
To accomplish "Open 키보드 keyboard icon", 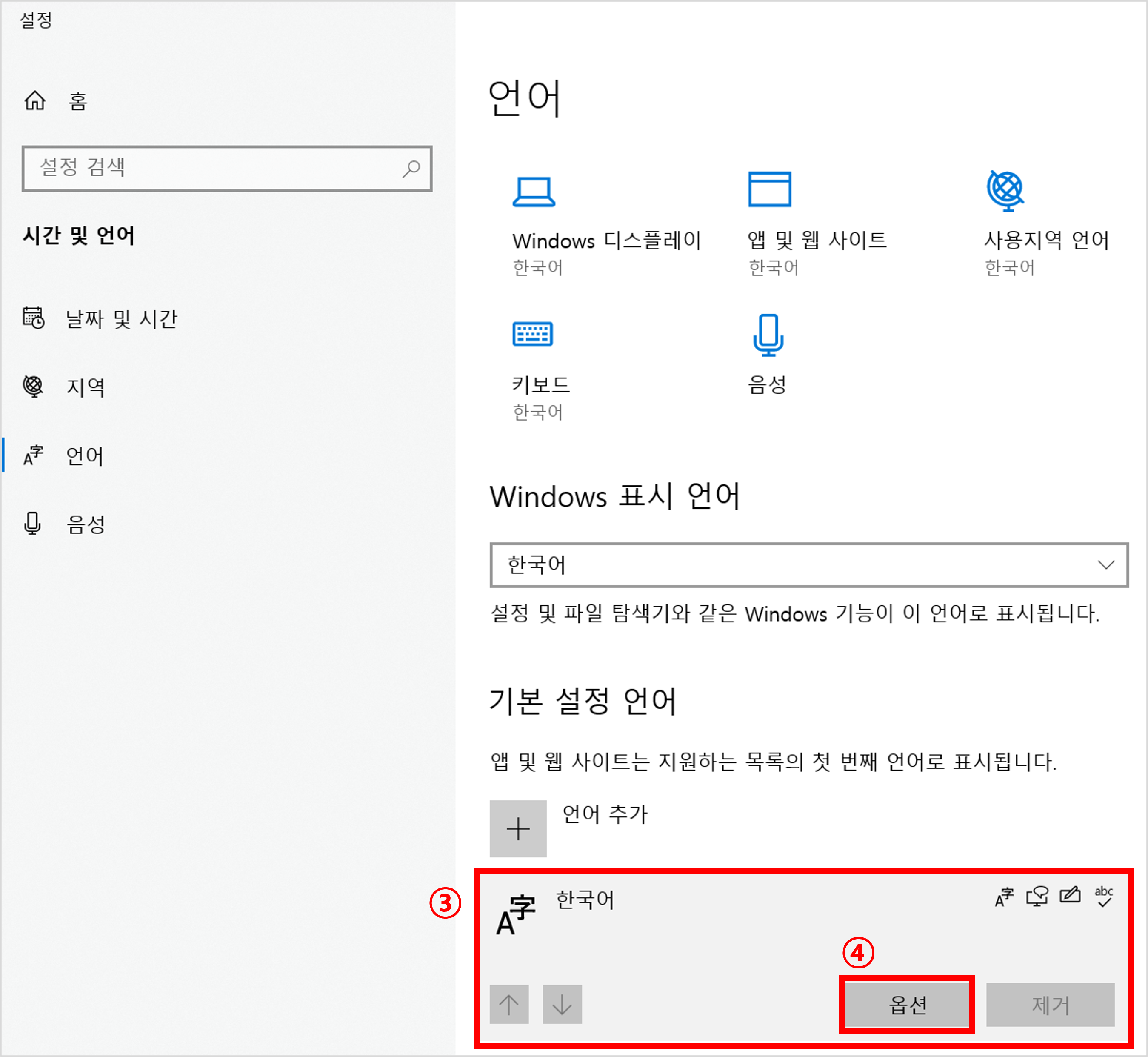I will pyautogui.click(x=532, y=334).
